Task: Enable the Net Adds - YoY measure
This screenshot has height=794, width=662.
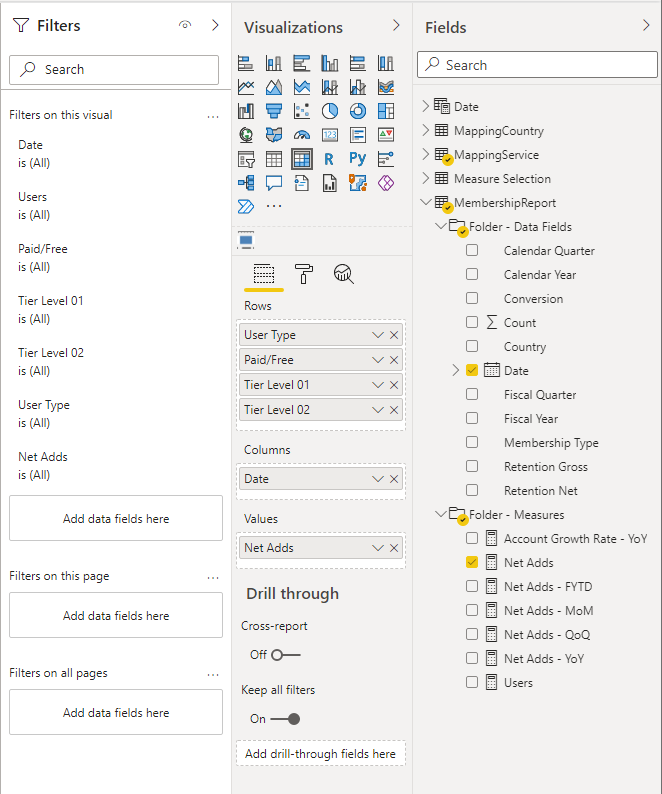Action: pyautogui.click(x=472, y=658)
